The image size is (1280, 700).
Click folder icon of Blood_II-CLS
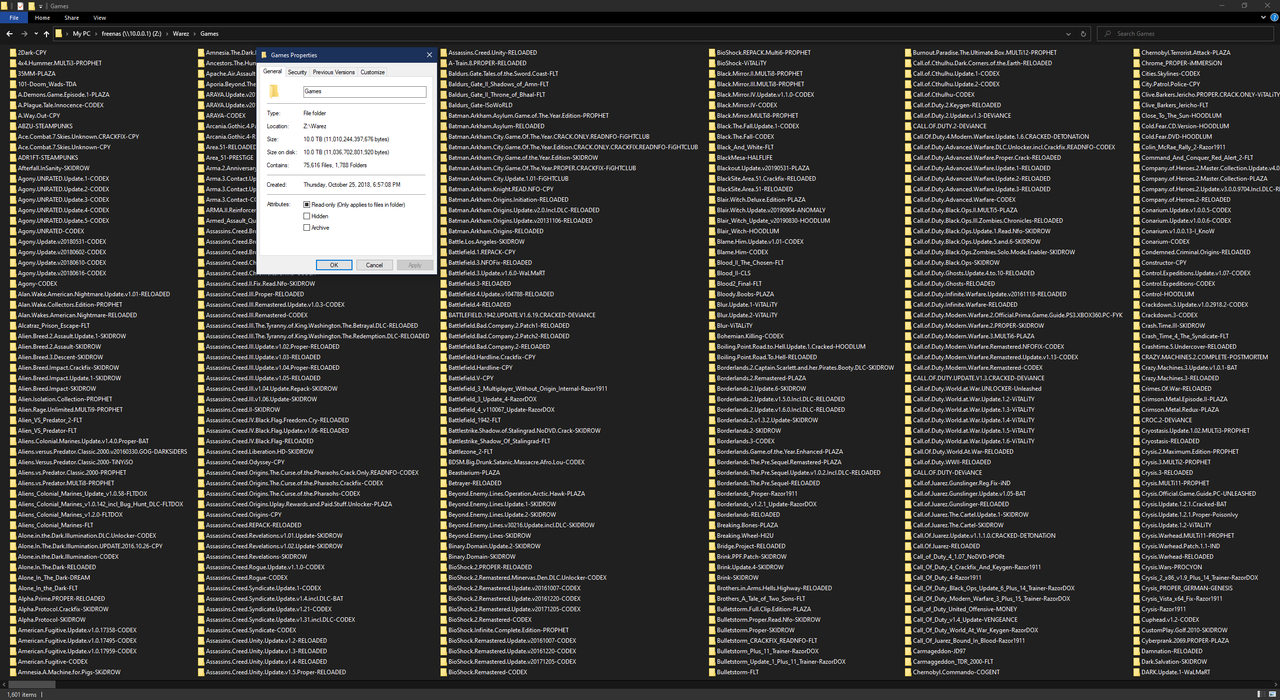click(x=712, y=273)
